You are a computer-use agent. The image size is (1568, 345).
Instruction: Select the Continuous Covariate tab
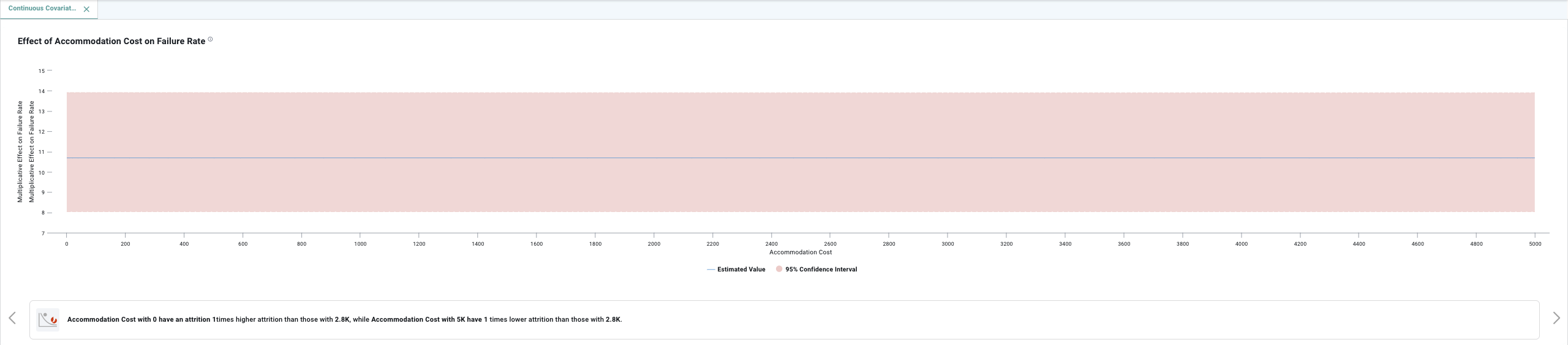coord(42,9)
